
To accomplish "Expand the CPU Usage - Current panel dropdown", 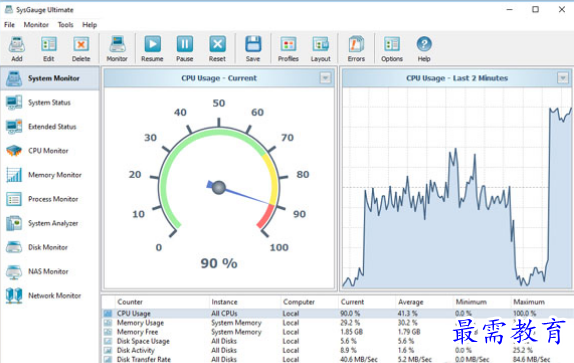I will (325, 78).
